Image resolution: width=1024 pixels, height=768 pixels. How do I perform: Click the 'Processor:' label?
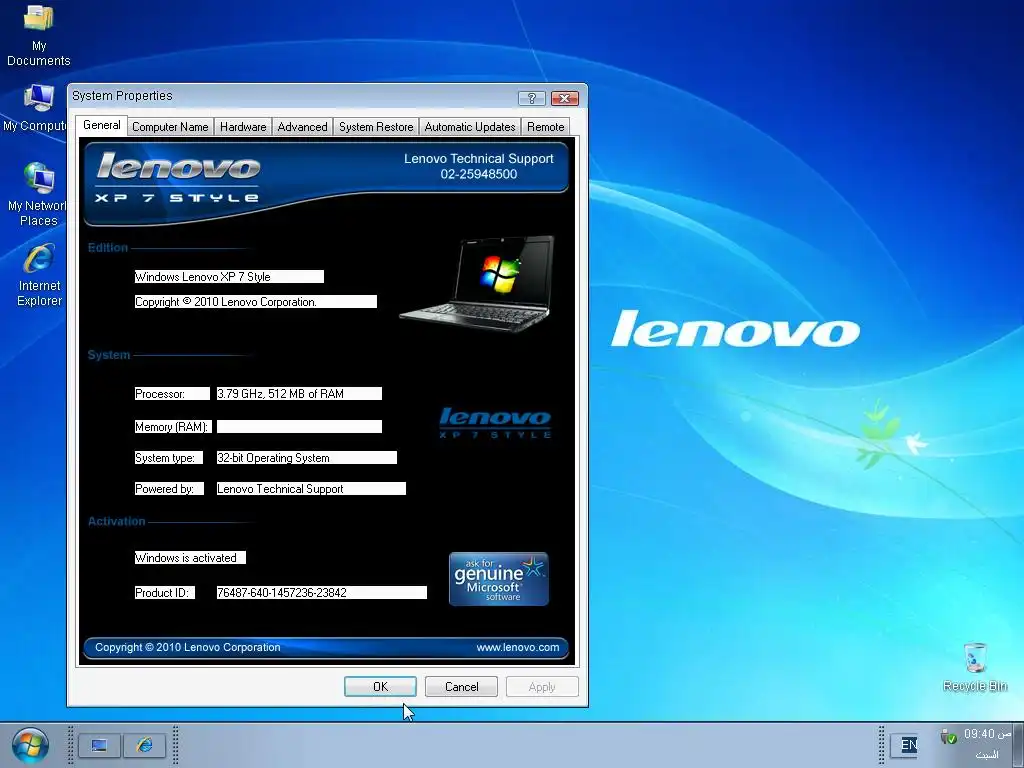tap(172, 393)
